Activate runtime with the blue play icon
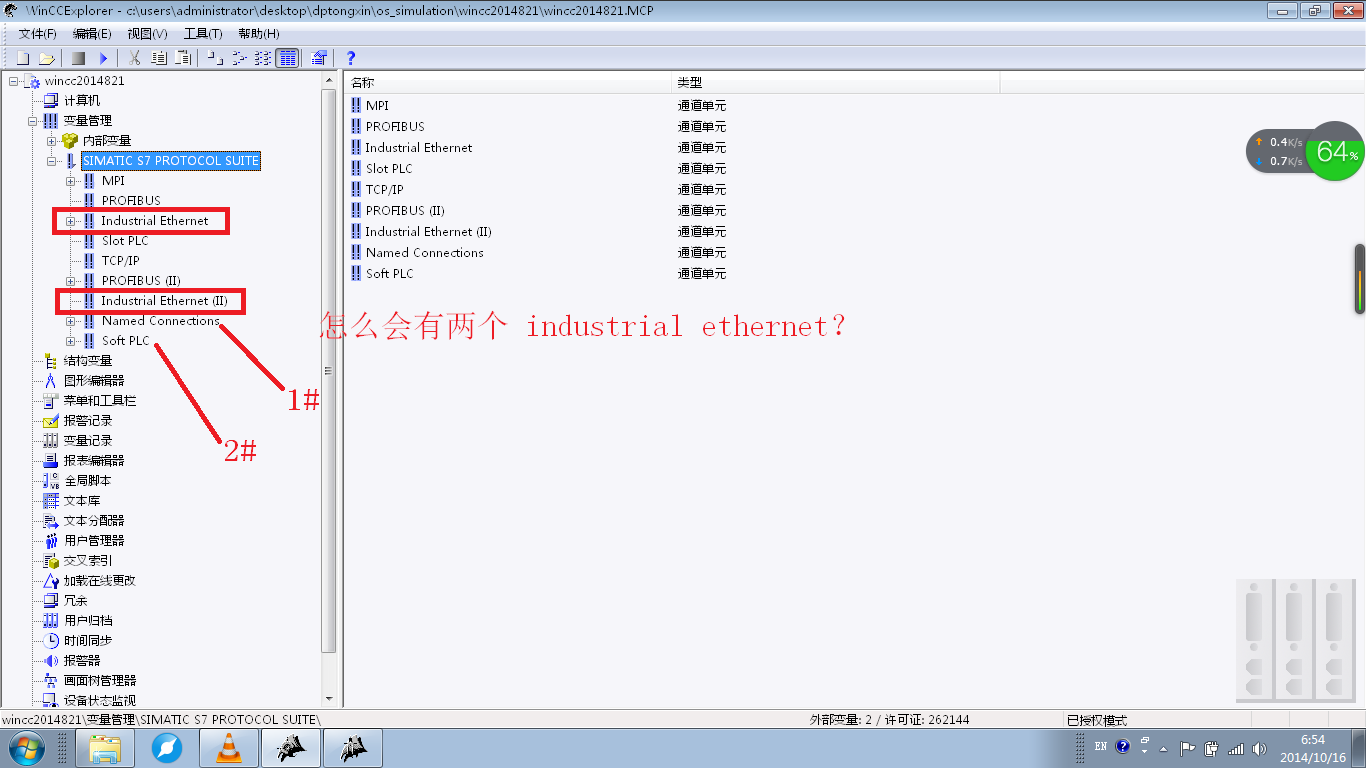Image resolution: width=1366 pixels, height=768 pixels. (x=103, y=59)
